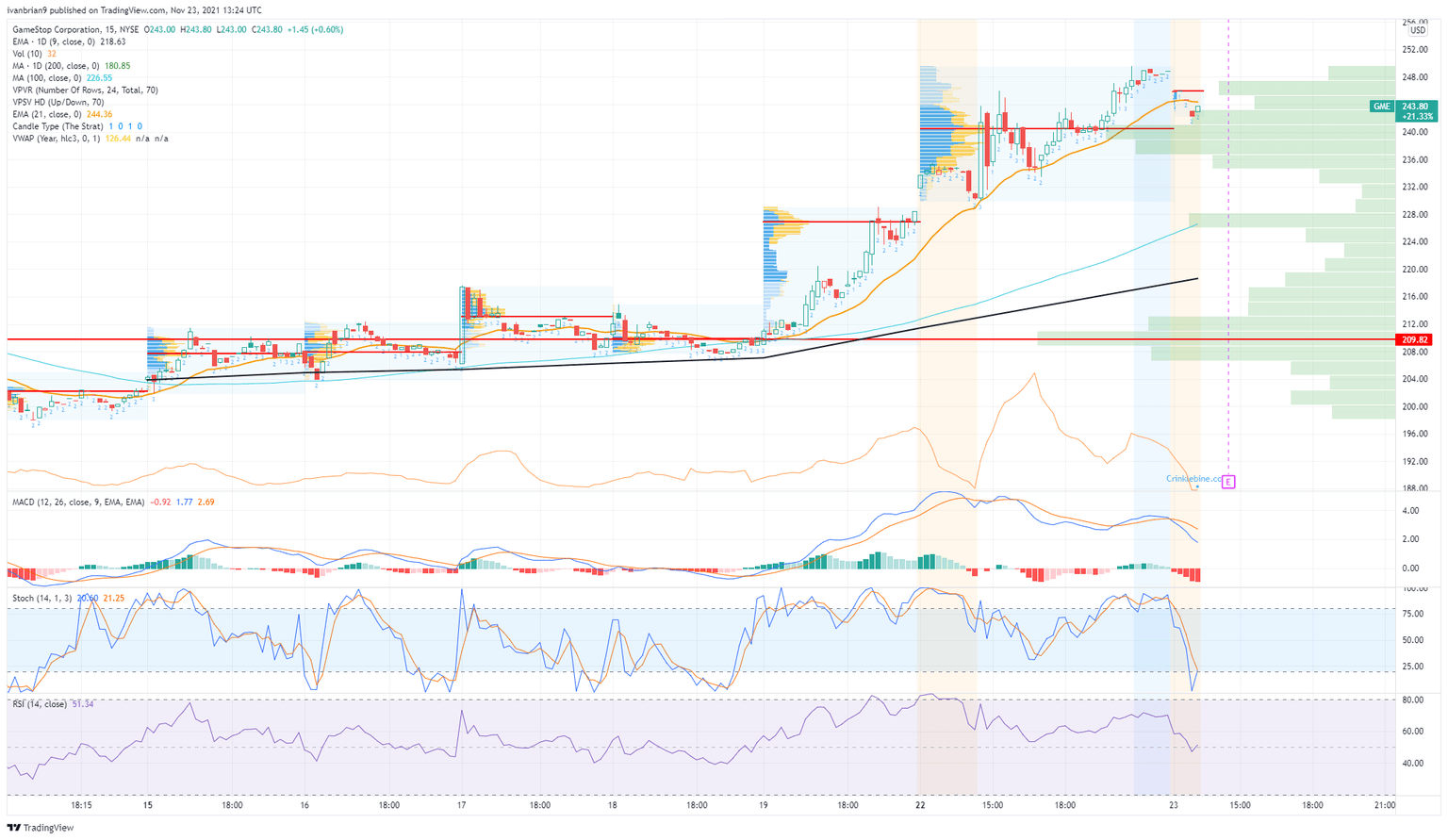The width and height of the screenshot is (1448, 840).
Task: Click the 196.00 price scale label
Action: 1415,435
